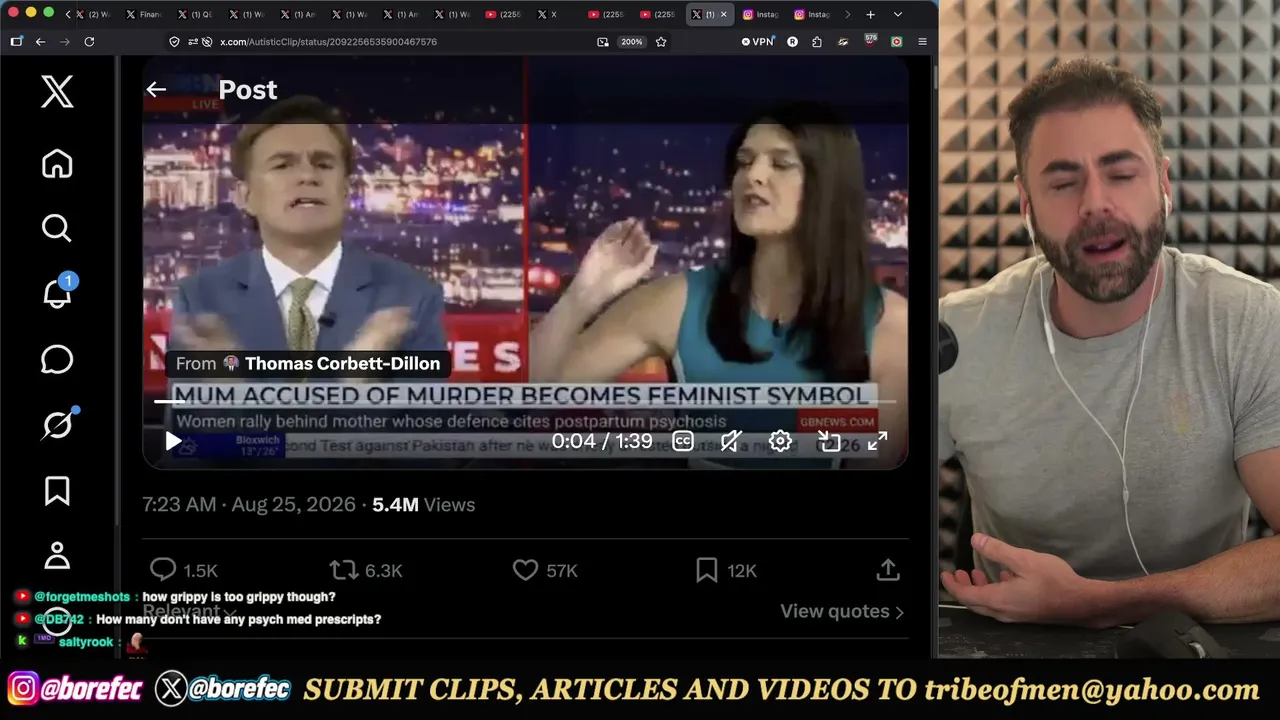Toggle picture-in-picture for the video
The height and width of the screenshot is (720, 1280).
tap(829, 441)
